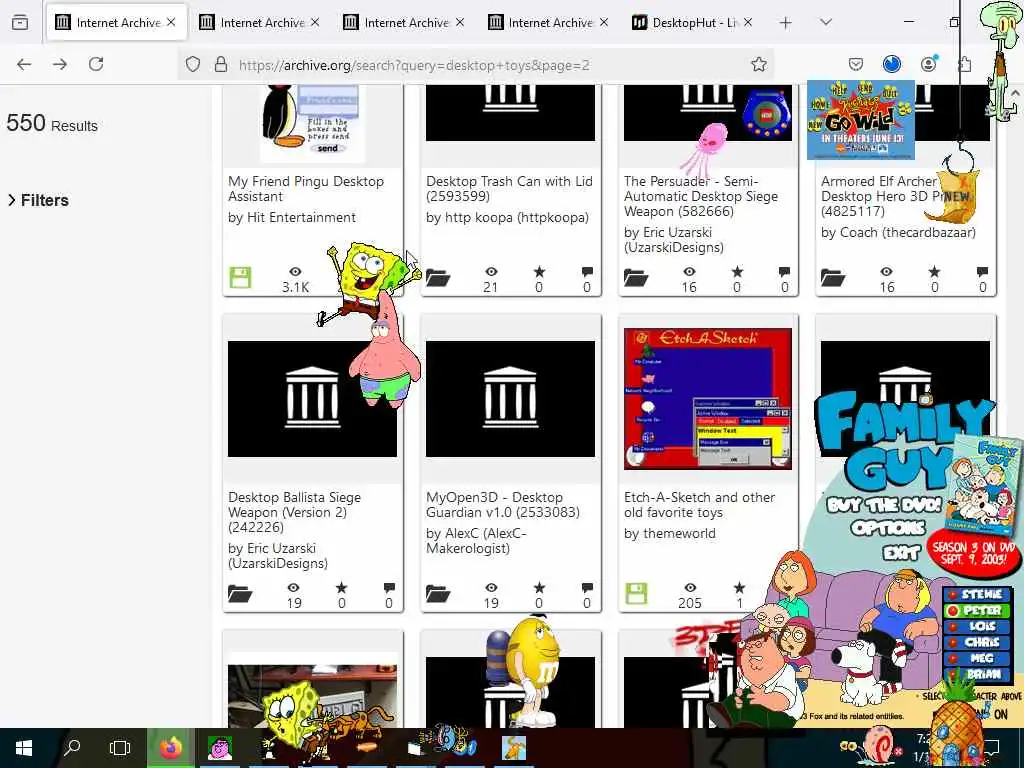The image size is (1024, 768).
Task: Click views eye icon on MyOpen3D card
Action: click(x=491, y=588)
